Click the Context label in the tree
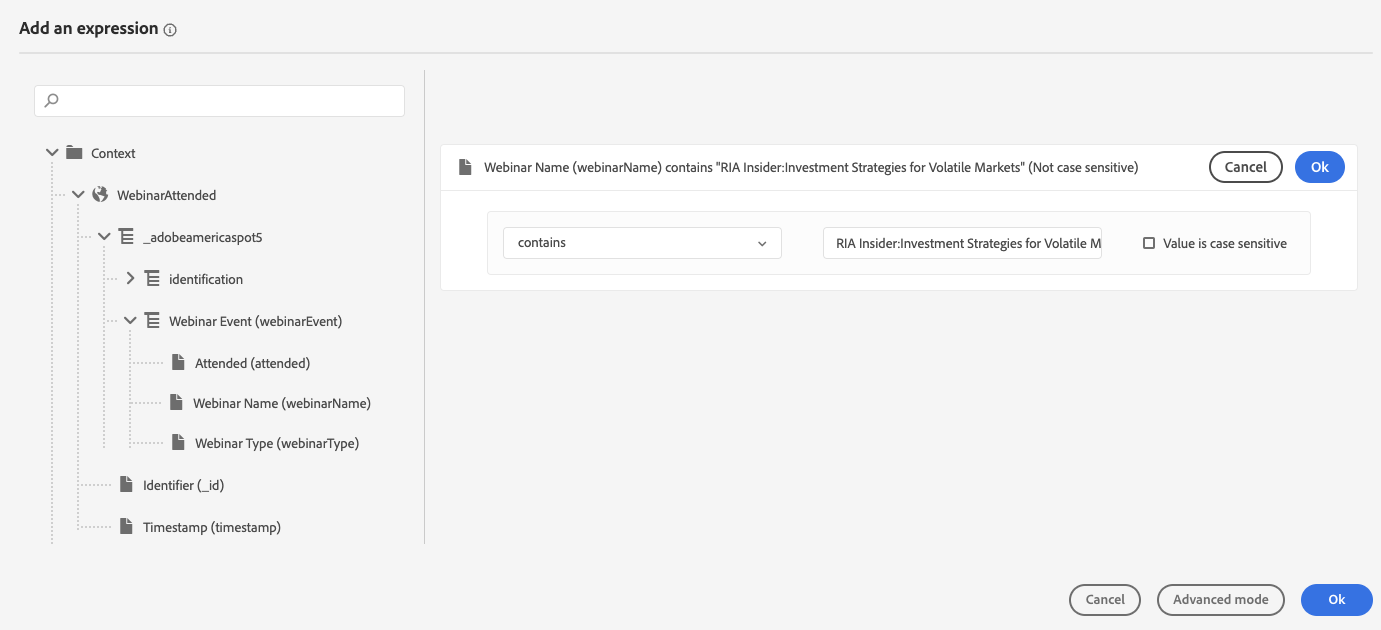Viewport: 1381px width, 630px height. (x=113, y=153)
